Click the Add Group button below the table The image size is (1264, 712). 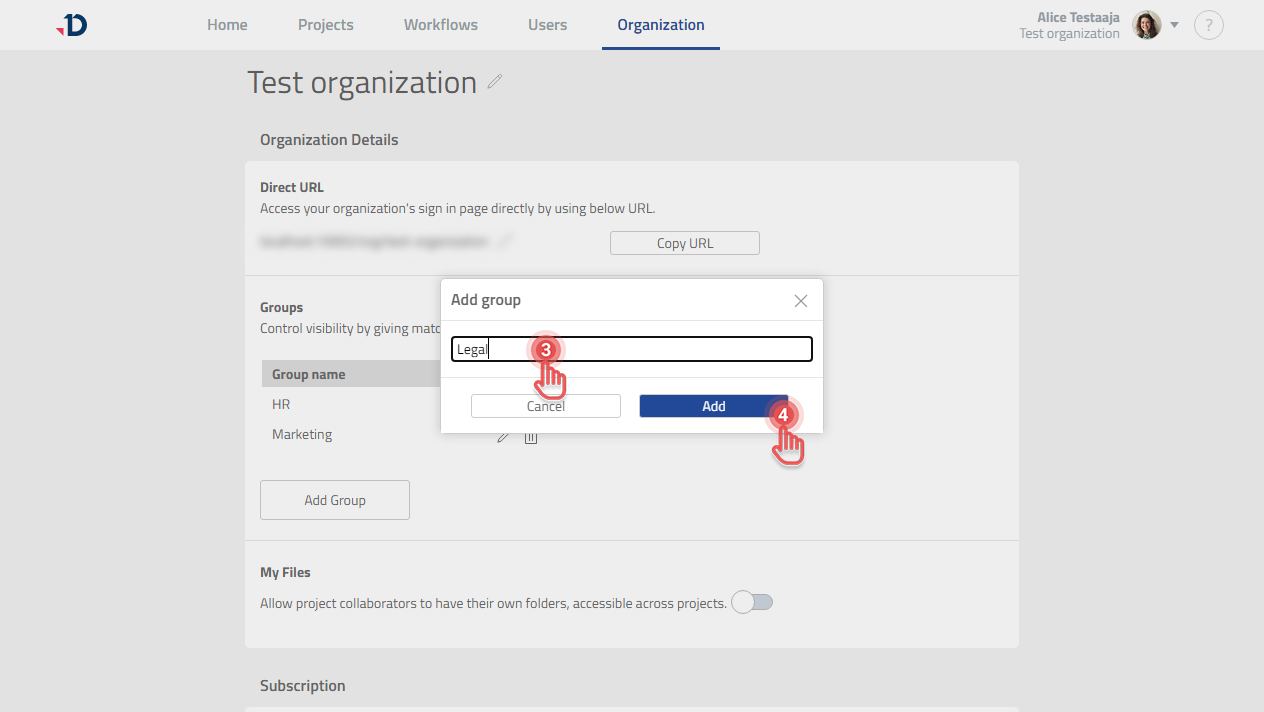pyautogui.click(x=334, y=500)
